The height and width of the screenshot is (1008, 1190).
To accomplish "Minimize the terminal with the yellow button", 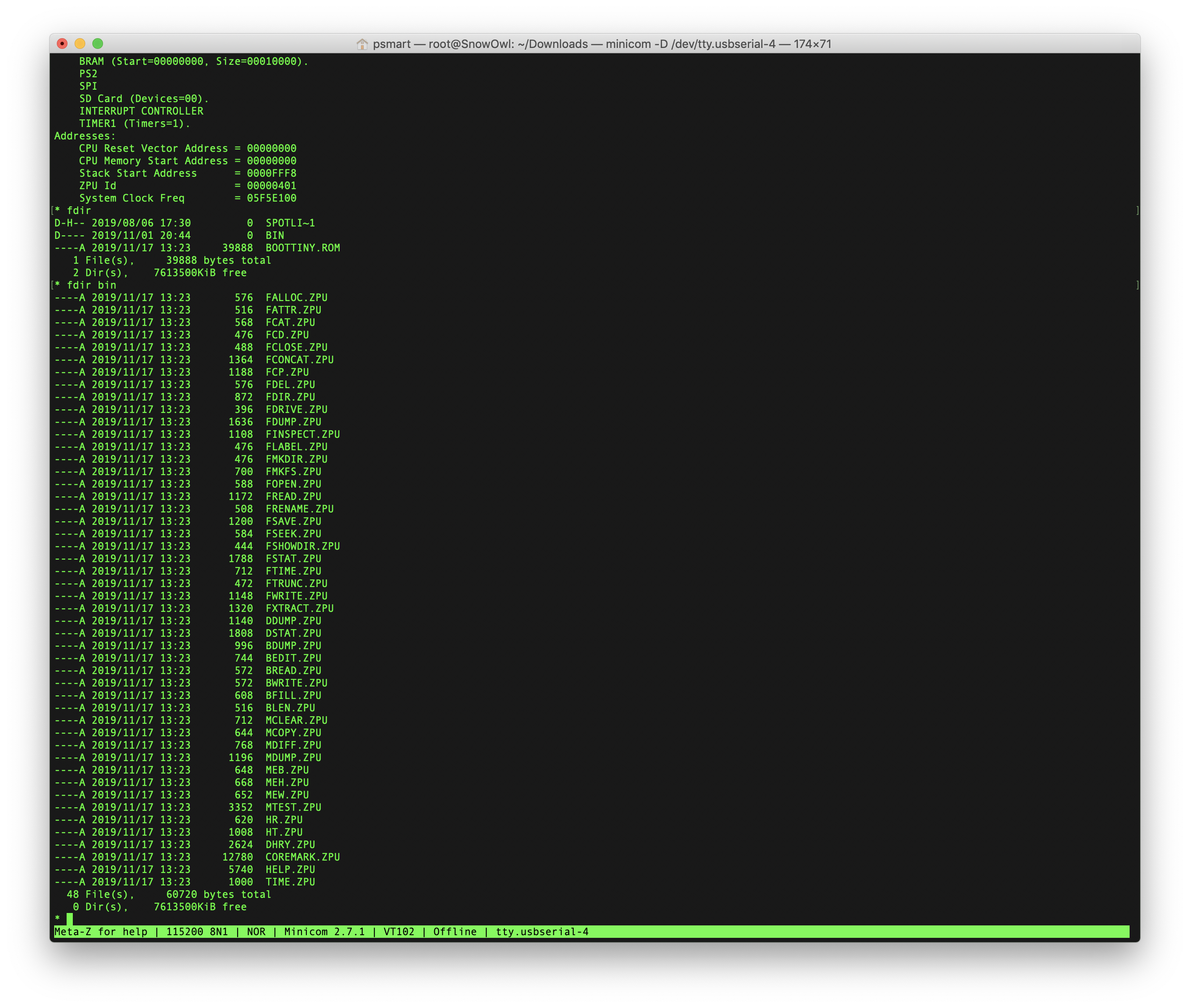I will pyautogui.click(x=80, y=44).
